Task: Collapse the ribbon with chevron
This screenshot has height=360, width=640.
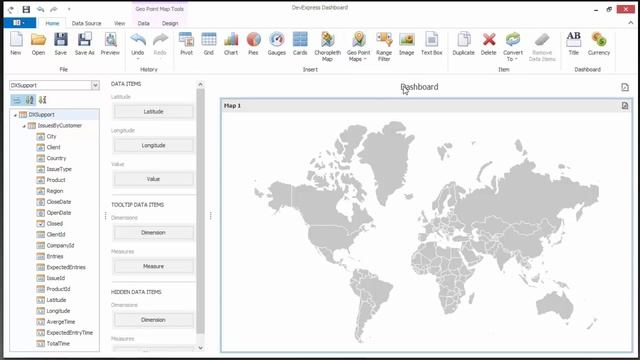Action: 631,23
